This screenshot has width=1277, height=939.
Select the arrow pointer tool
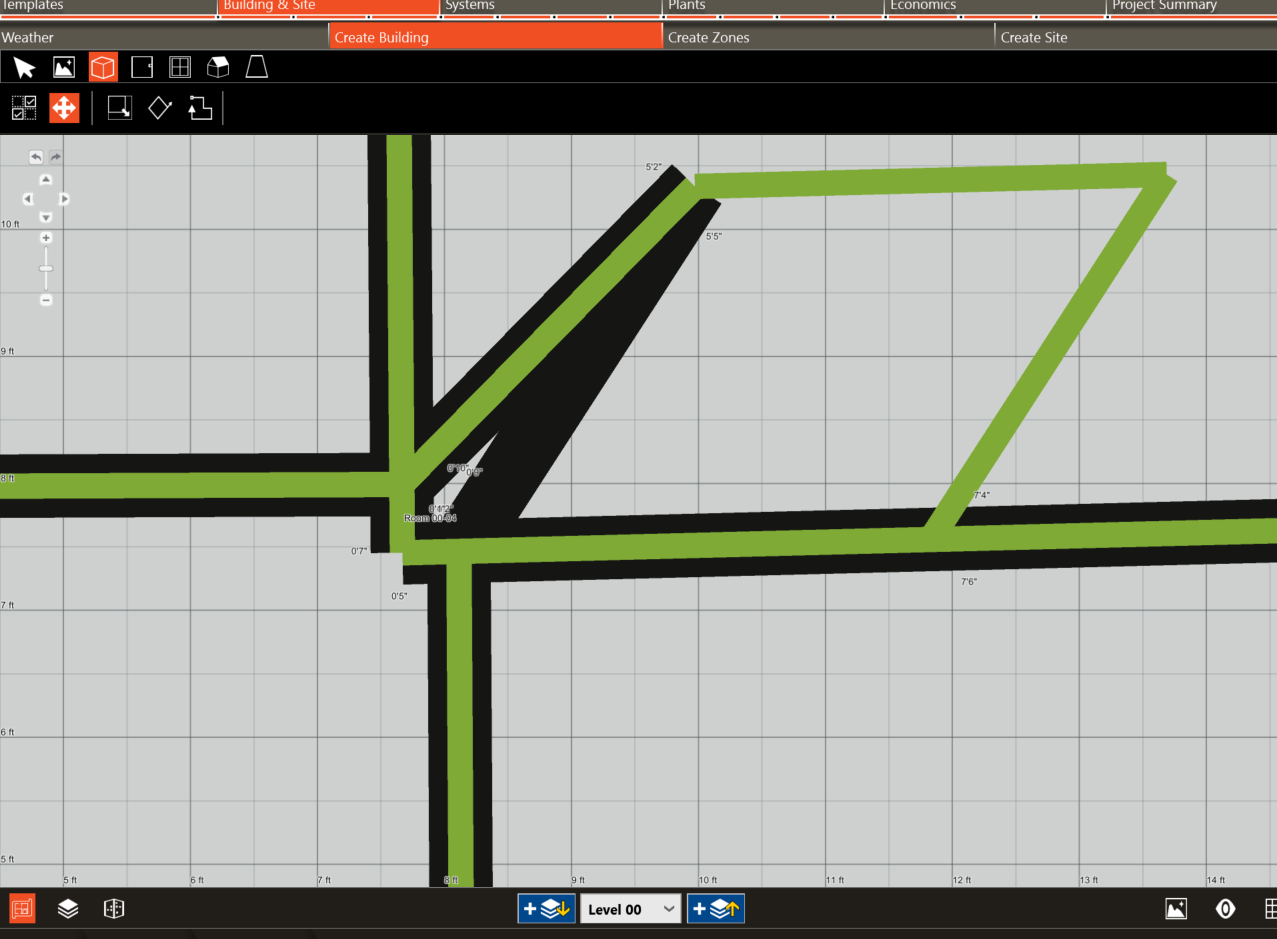(x=25, y=68)
